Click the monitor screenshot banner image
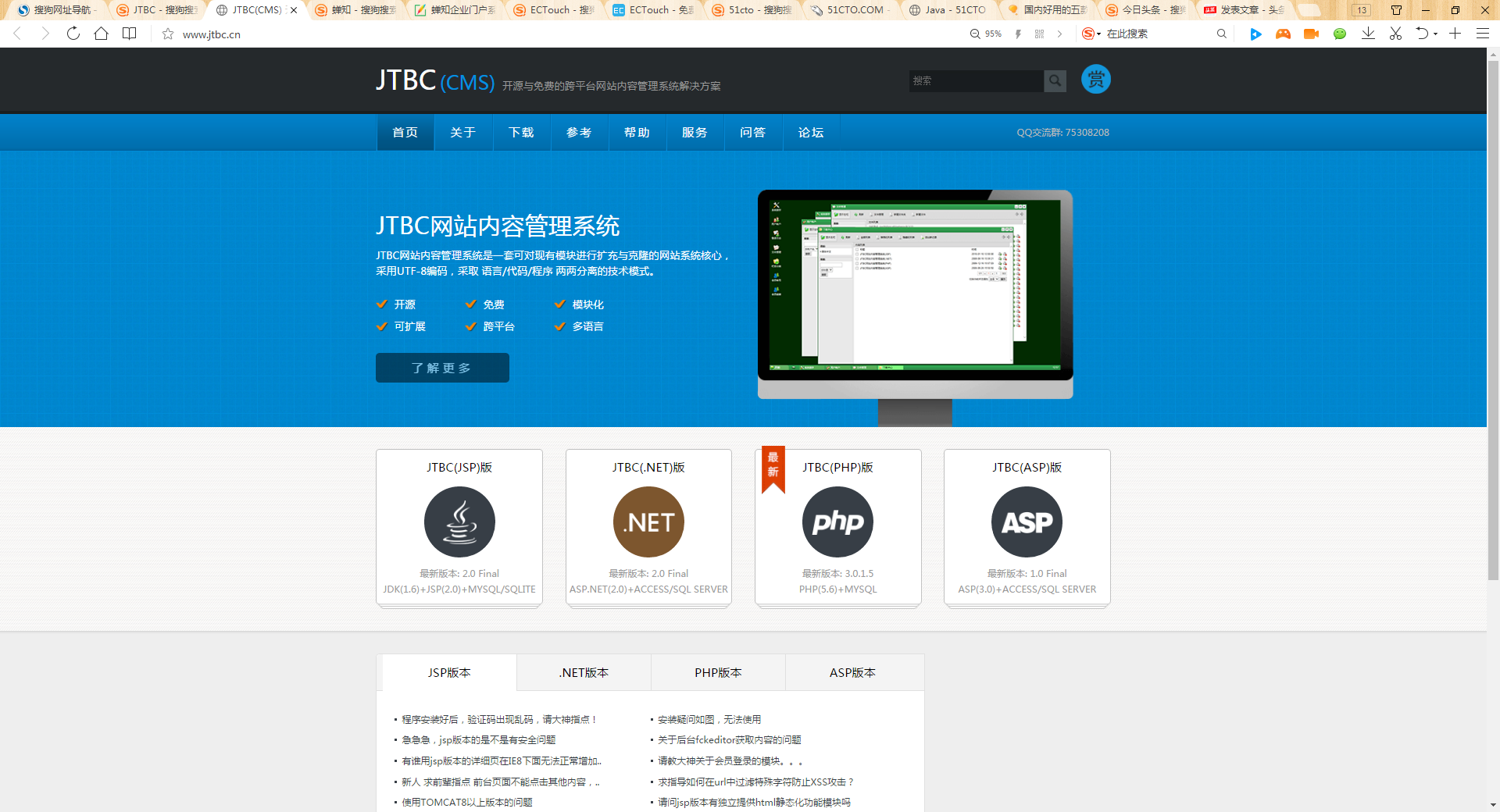 (x=915, y=308)
